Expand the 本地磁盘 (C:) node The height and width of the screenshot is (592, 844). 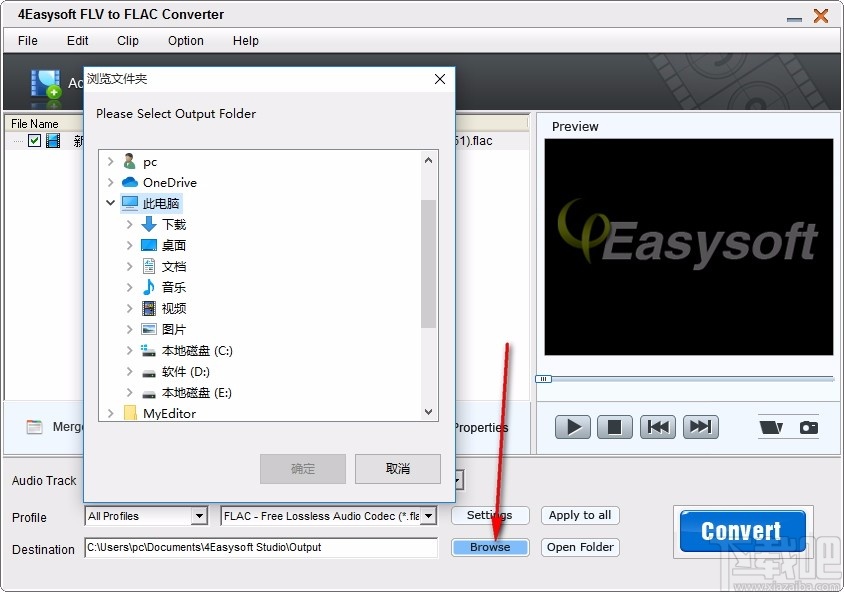(x=128, y=350)
